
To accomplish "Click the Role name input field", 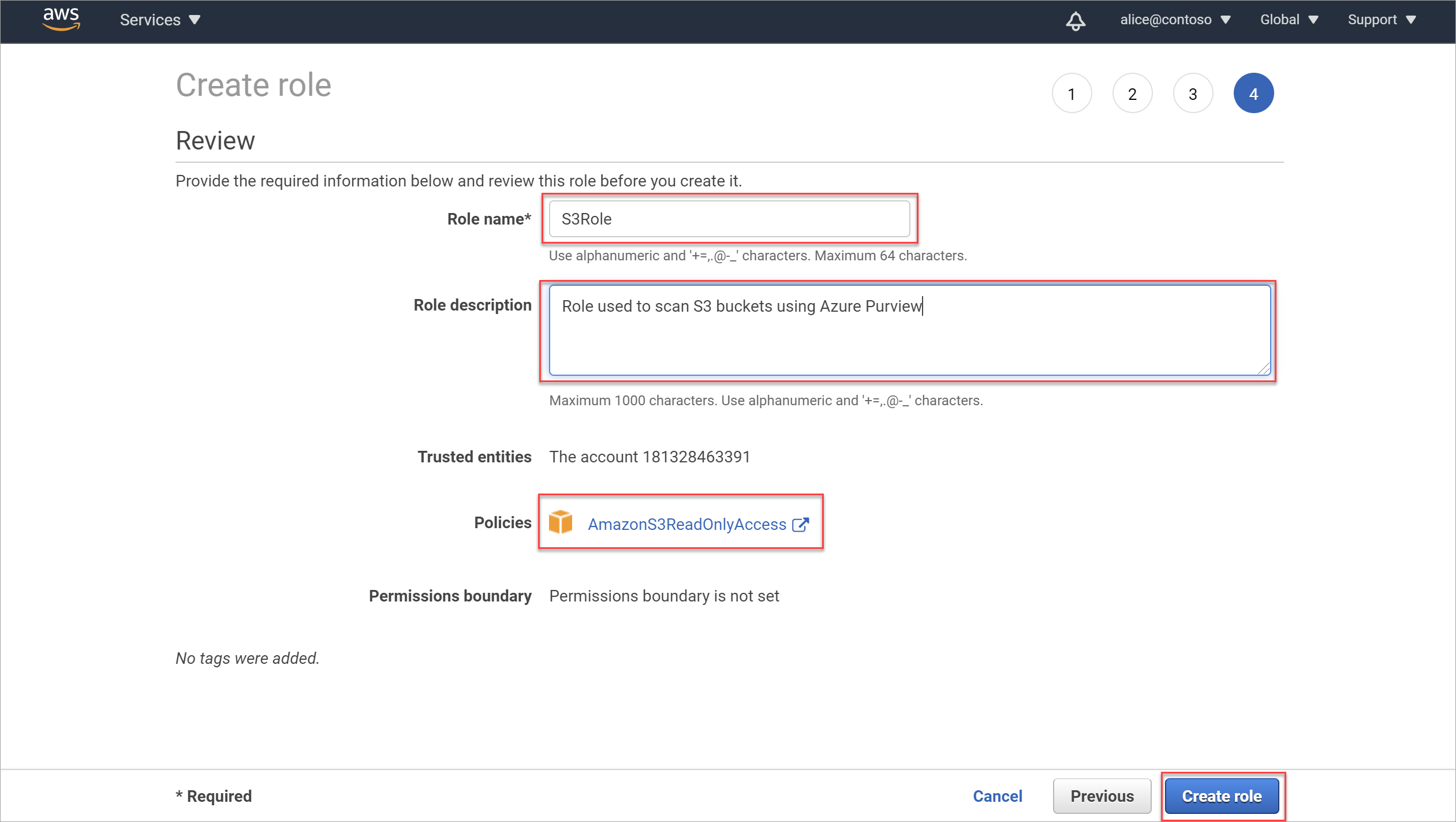I will (729, 218).
